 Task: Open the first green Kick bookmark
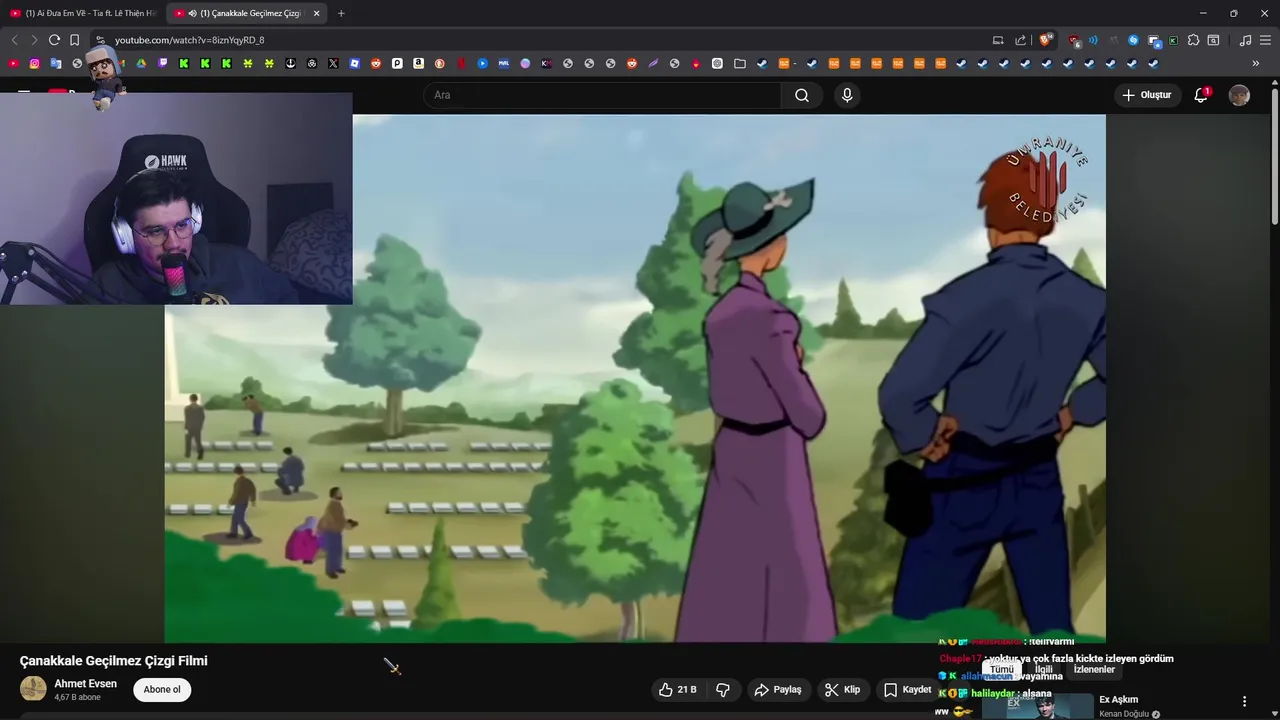coord(184,63)
